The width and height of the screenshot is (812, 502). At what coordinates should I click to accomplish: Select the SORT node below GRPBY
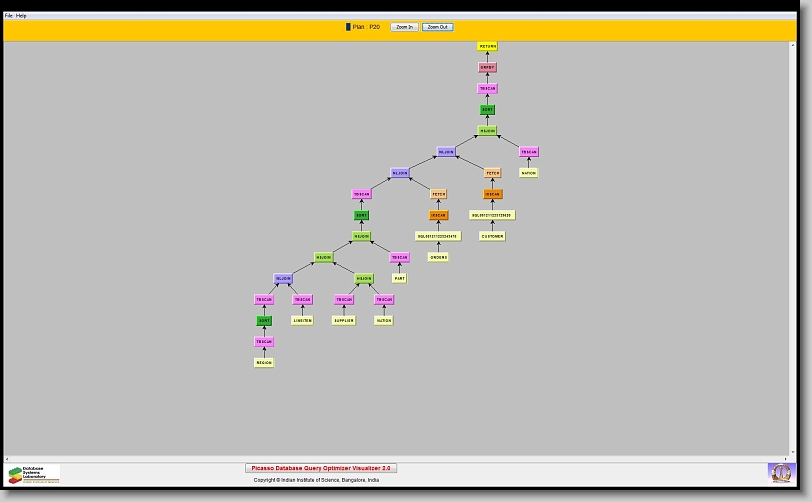(x=487, y=110)
